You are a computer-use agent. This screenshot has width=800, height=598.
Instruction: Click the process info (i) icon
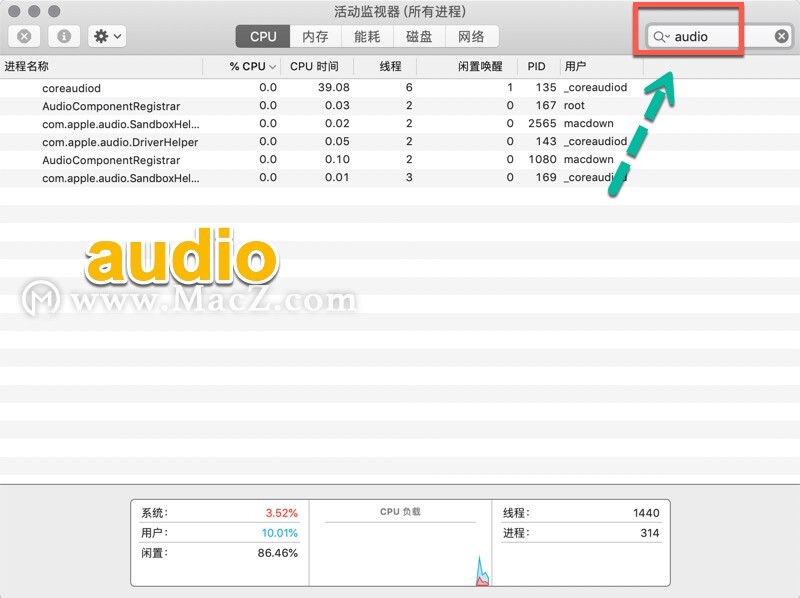(x=64, y=36)
